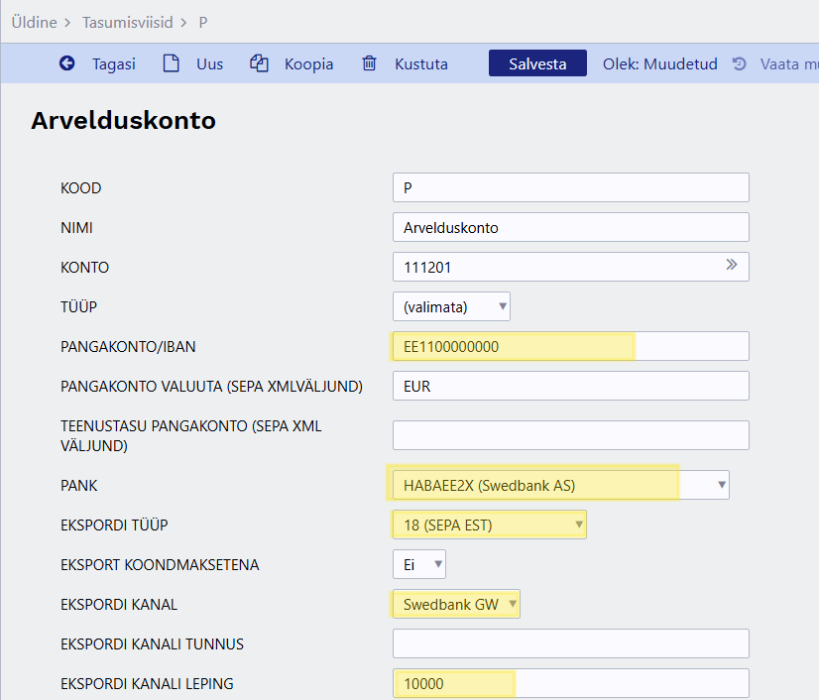This screenshot has width=819, height=700.
Task: Click the Uus new document icon
Action: 171,64
